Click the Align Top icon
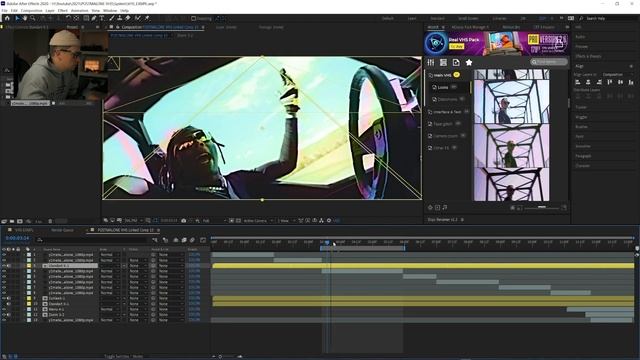Screen dimensions: 640x360 click(610, 82)
